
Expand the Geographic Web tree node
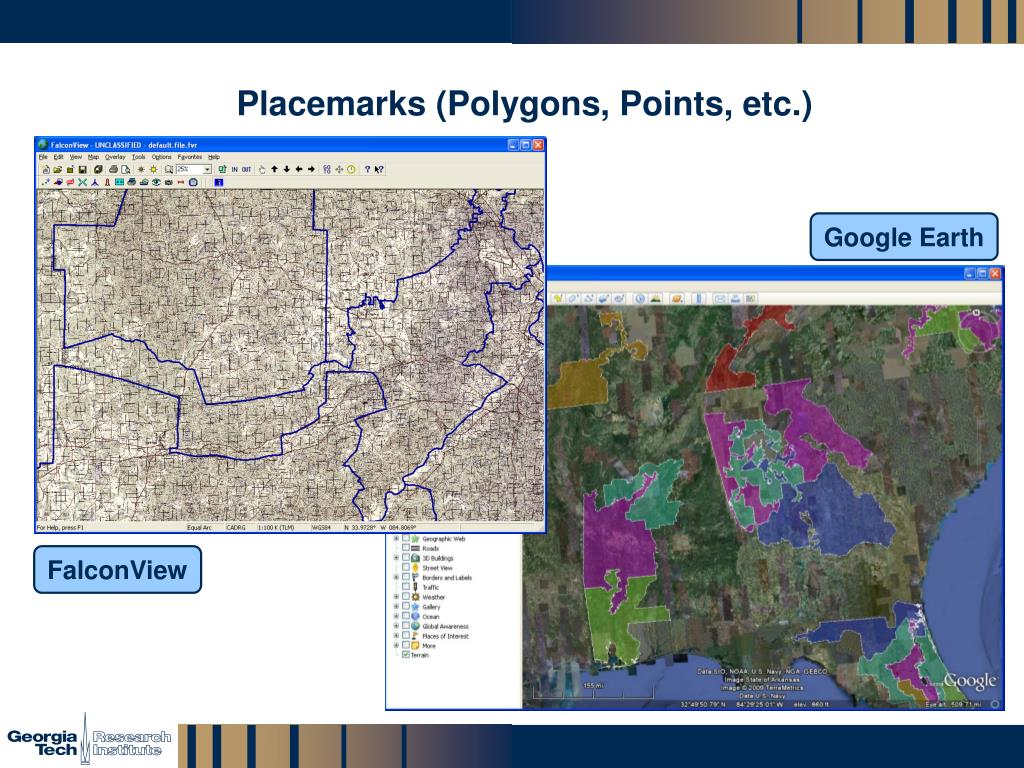pos(396,539)
